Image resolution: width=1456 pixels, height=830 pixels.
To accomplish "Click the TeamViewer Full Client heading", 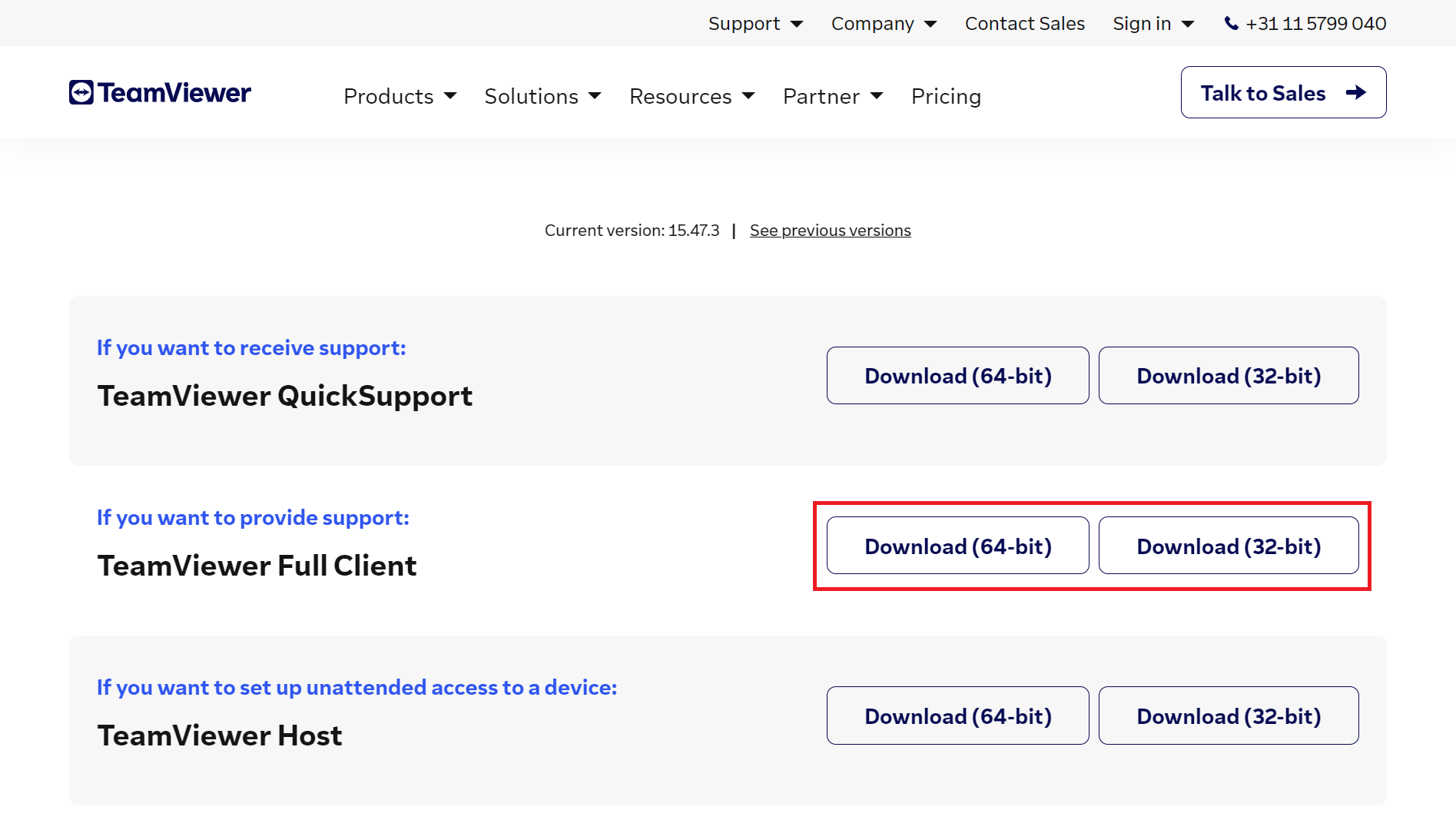I will coord(257,566).
